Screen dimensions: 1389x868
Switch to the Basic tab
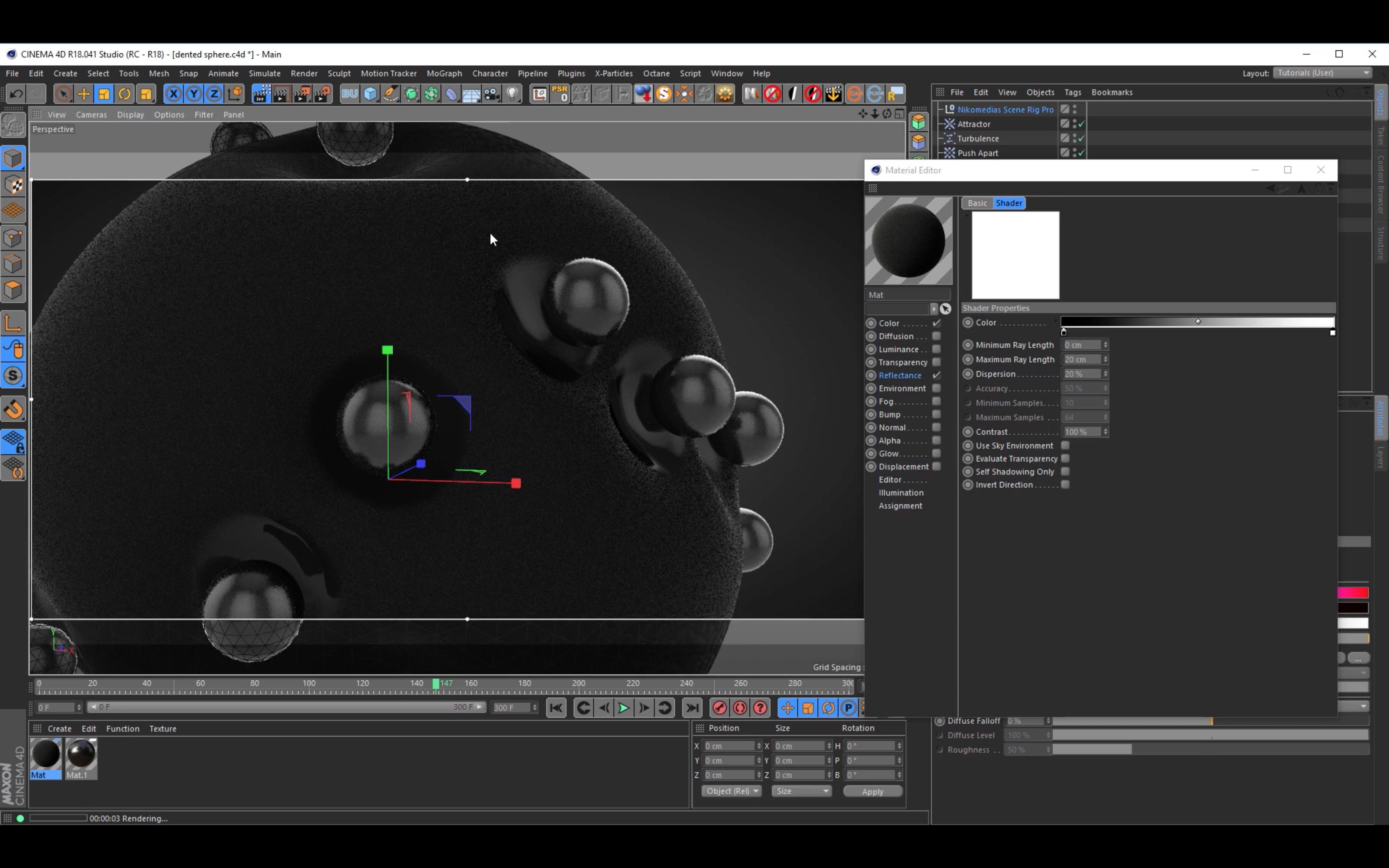(x=977, y=203)
